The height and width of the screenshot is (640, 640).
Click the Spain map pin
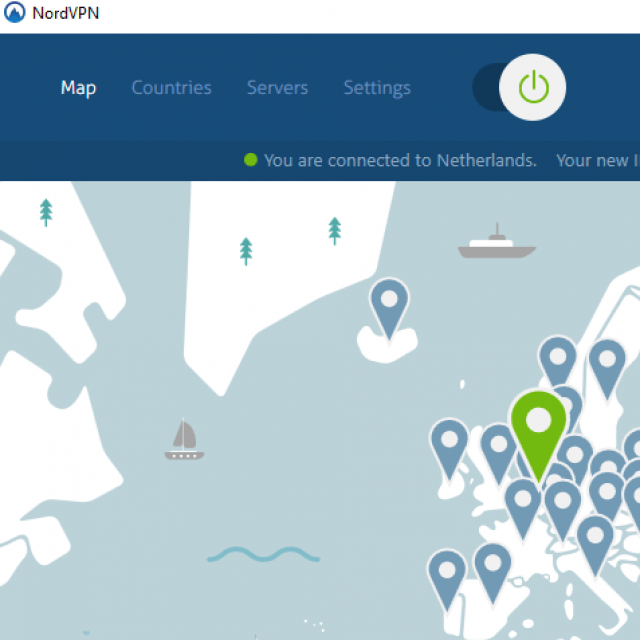tap(493, 573)
